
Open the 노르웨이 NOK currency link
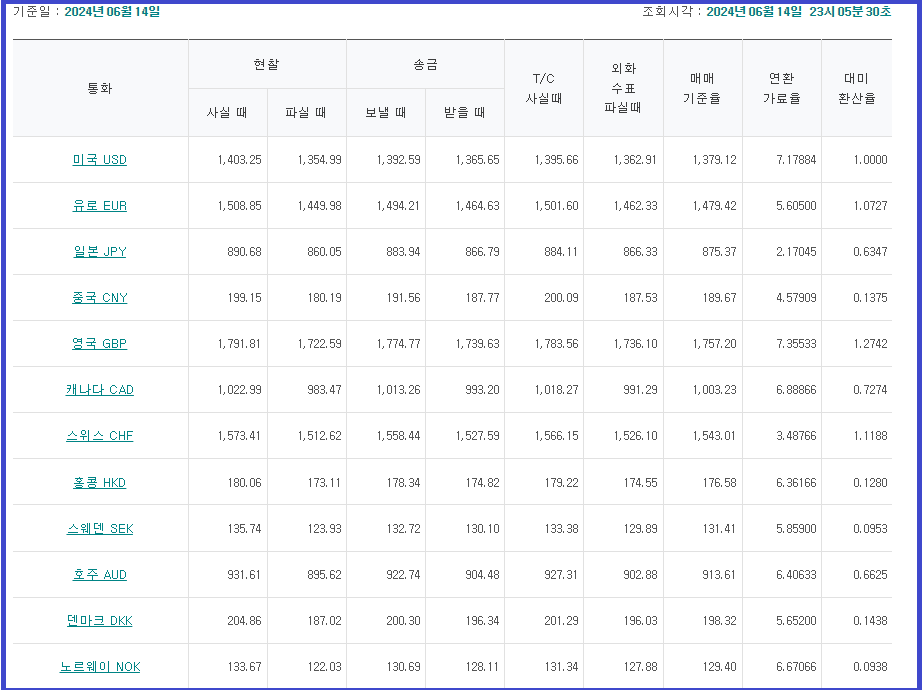[99, 666]
